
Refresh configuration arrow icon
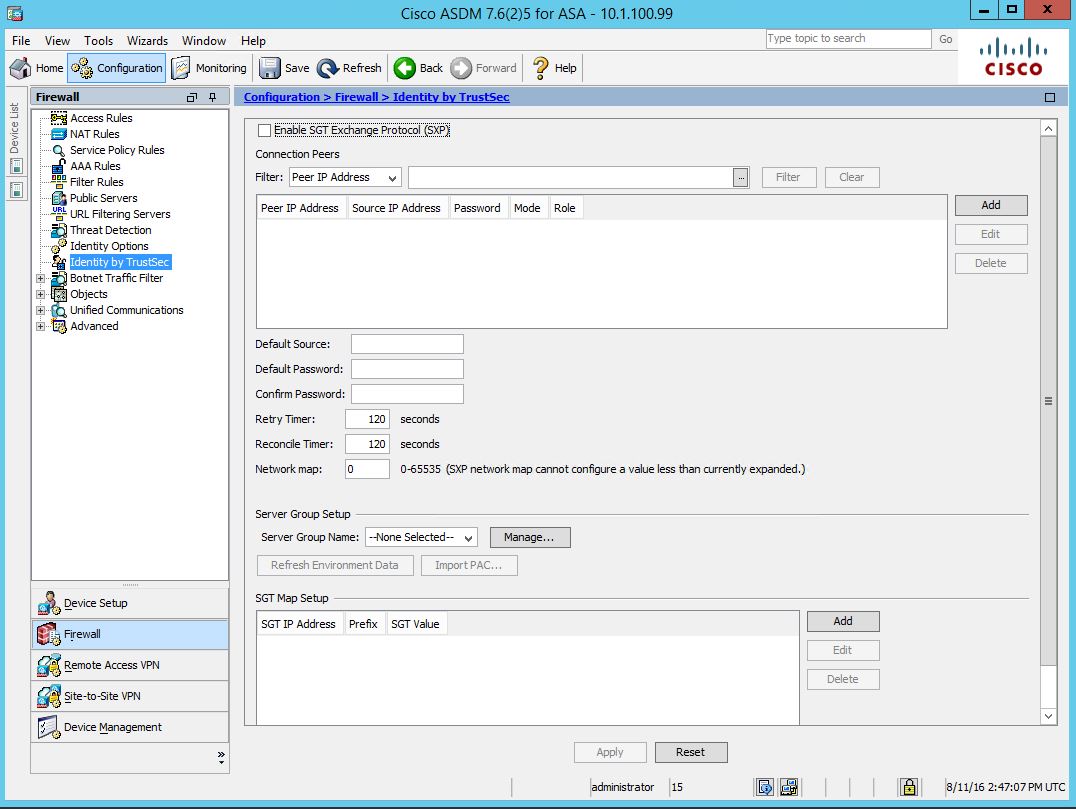pyautogui.click(x=328, y=68)
